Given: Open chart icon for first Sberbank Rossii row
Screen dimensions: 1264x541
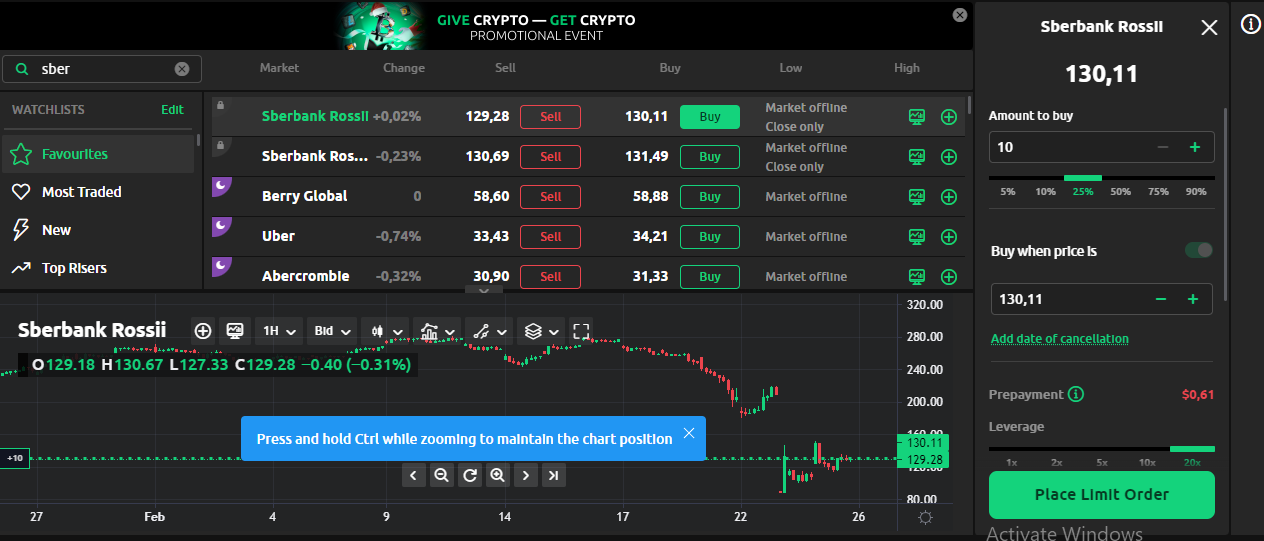Looking at the screenshot, I should click(x=917, y=117).
